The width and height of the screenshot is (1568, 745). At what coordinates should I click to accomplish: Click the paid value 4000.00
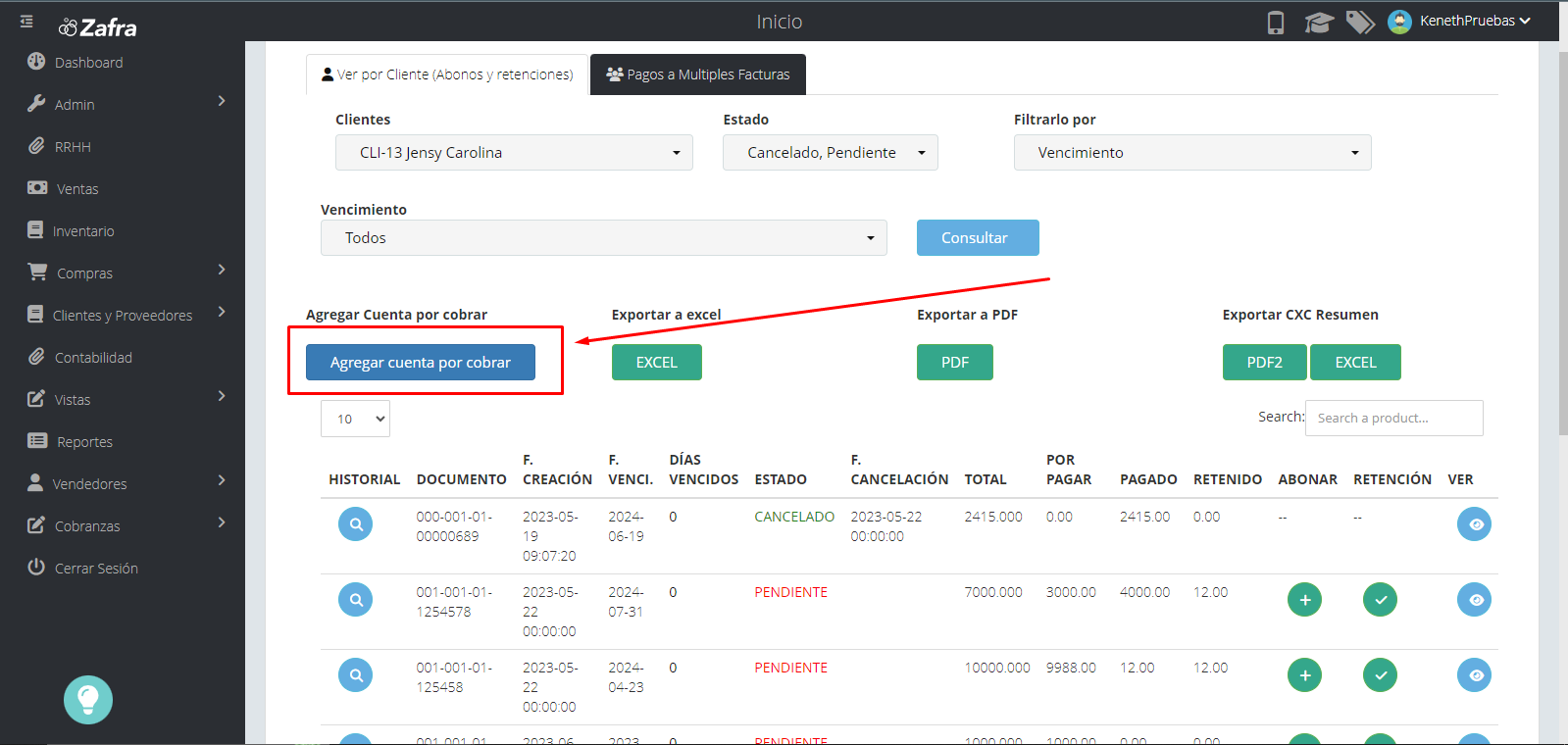[1145, 592]
